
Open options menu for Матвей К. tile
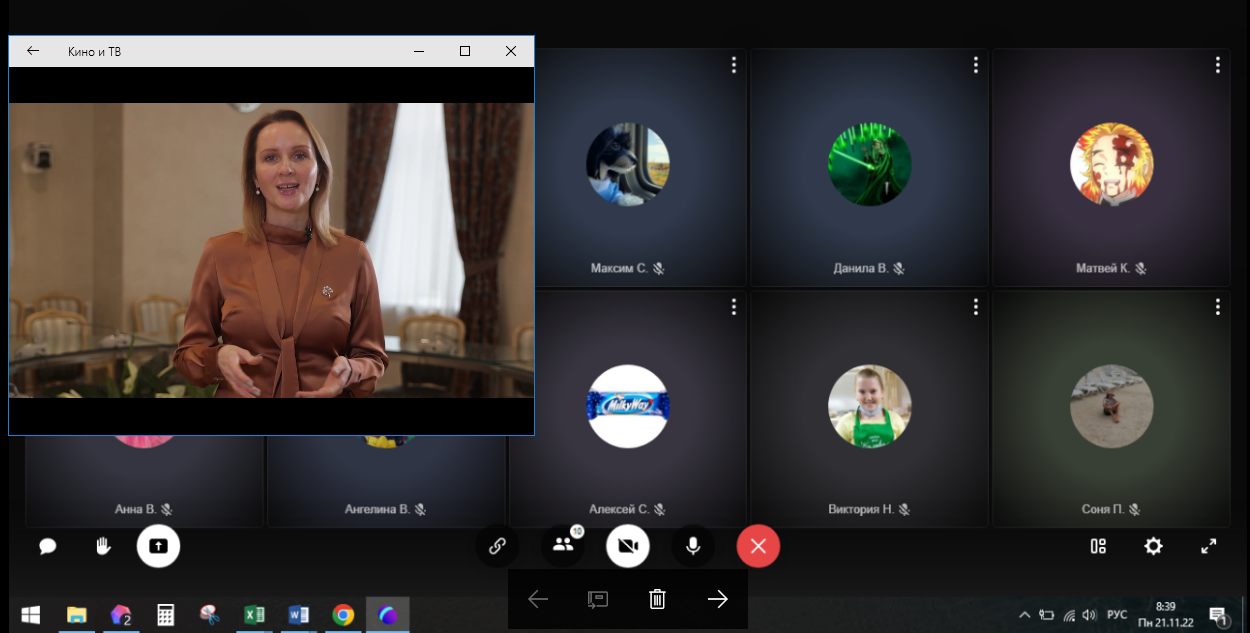[1218, 65]
